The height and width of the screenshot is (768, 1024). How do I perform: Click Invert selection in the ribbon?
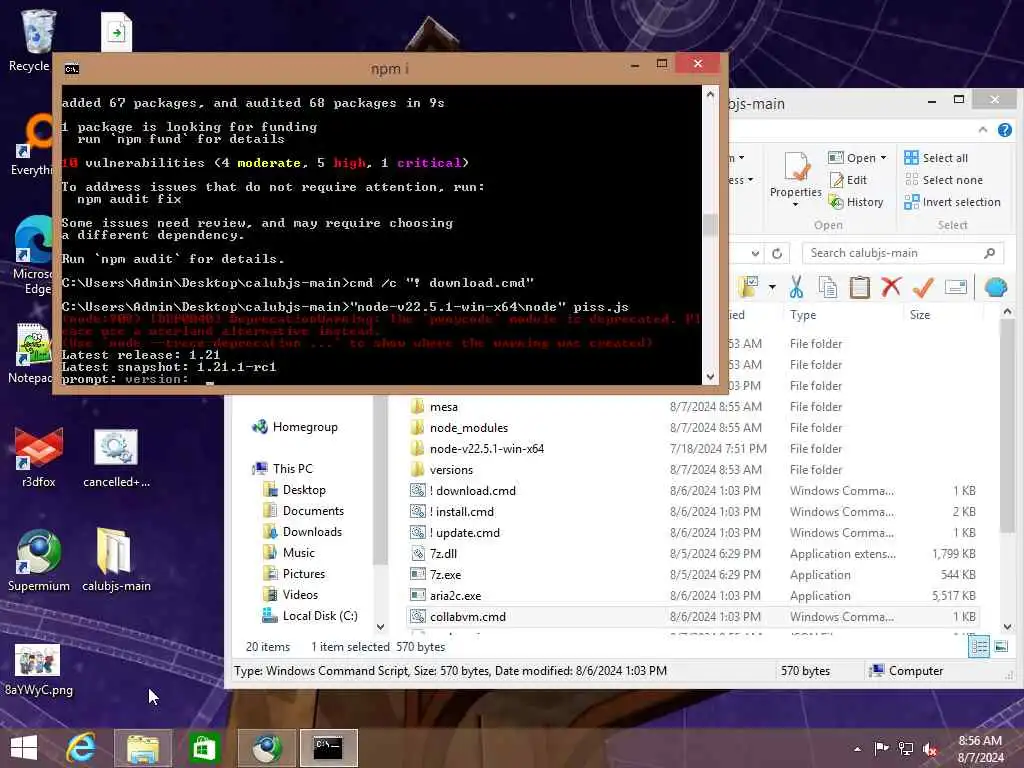pyautogui.click(x=952, y=202)
